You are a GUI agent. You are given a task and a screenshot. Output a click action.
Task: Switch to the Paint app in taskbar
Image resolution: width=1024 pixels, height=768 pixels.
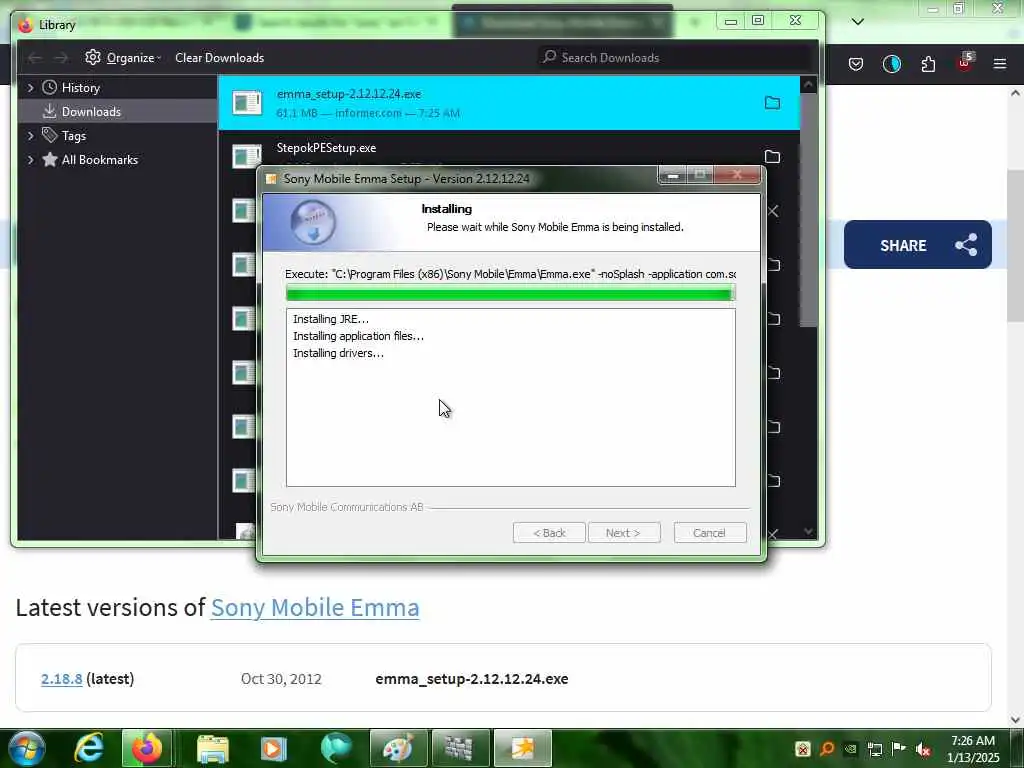pyautogui.click(x=398, y=748)
